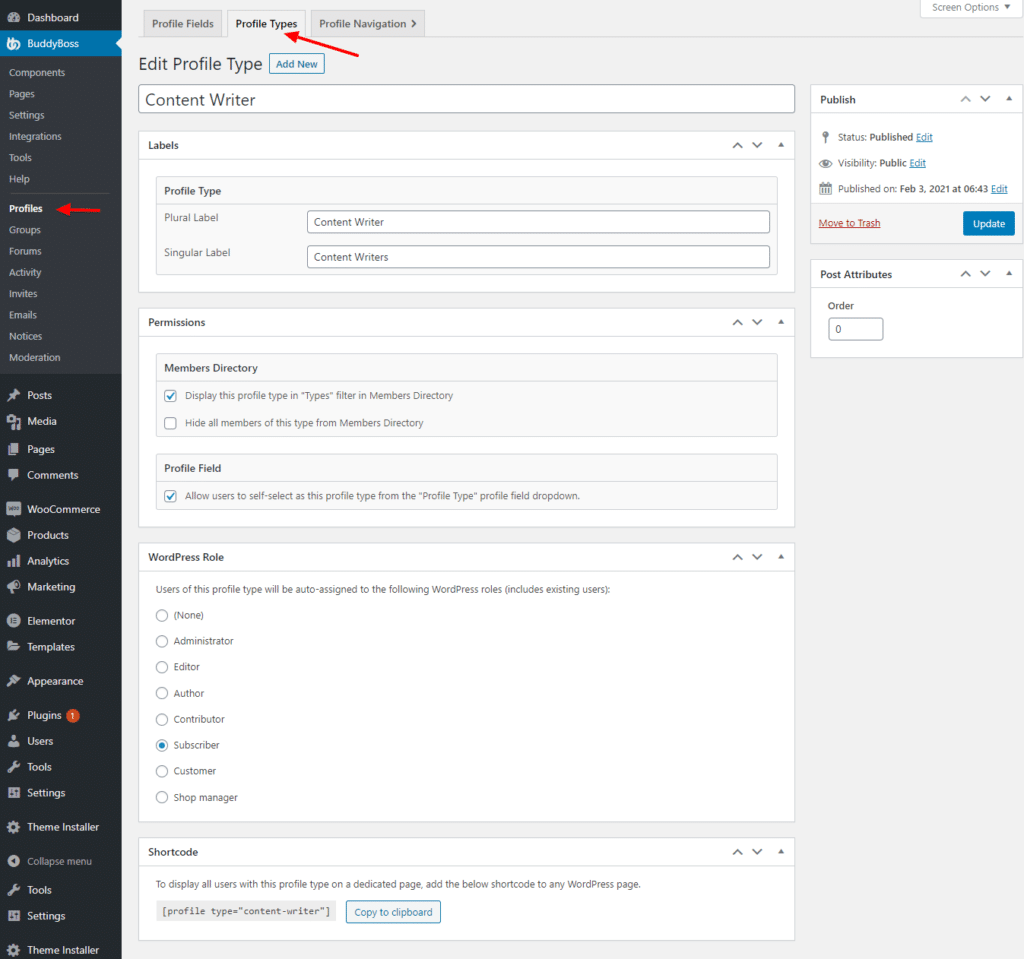Click the calendar icon beside Published on
This screenshot has width=1024, height=959.
point(825,189)
